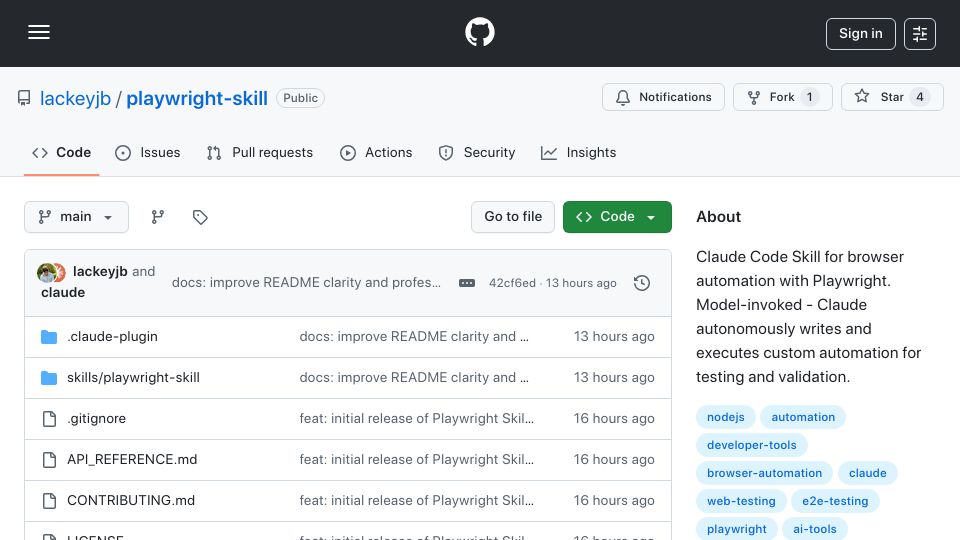Click the fork count 1

point(809,97)
